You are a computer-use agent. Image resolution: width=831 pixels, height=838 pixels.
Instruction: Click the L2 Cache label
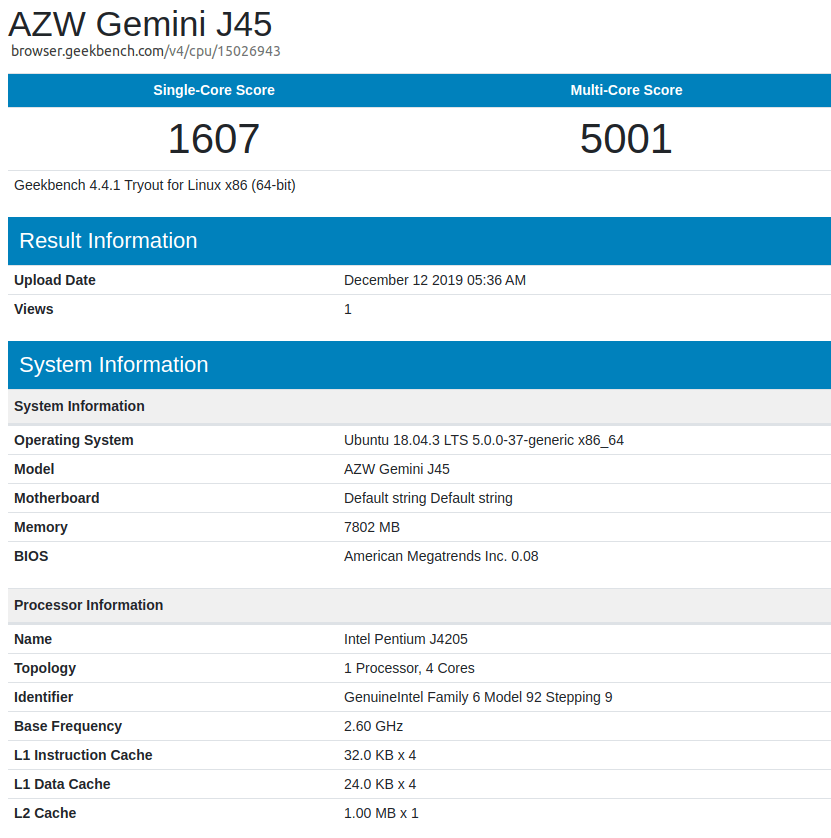(x=45, y=813)
